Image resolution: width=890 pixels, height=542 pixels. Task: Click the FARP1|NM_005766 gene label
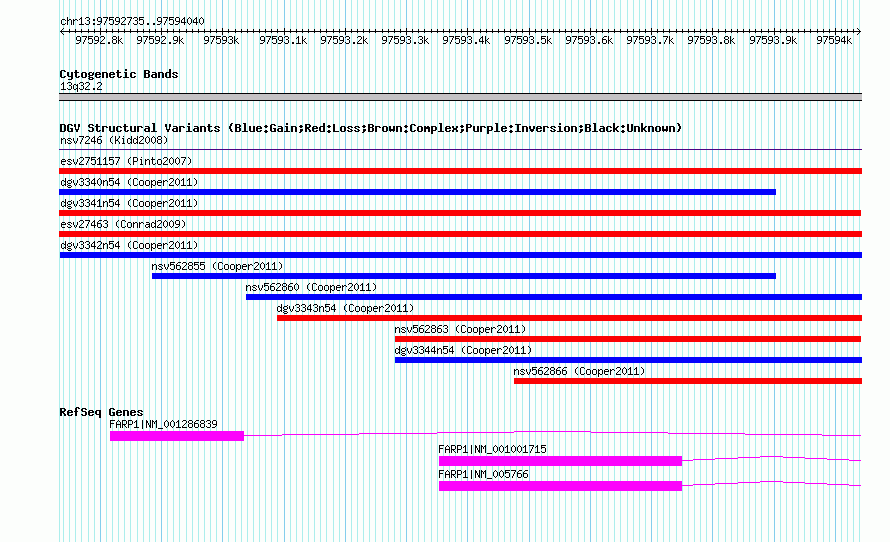pyautogui.click(x=483, y=474)
